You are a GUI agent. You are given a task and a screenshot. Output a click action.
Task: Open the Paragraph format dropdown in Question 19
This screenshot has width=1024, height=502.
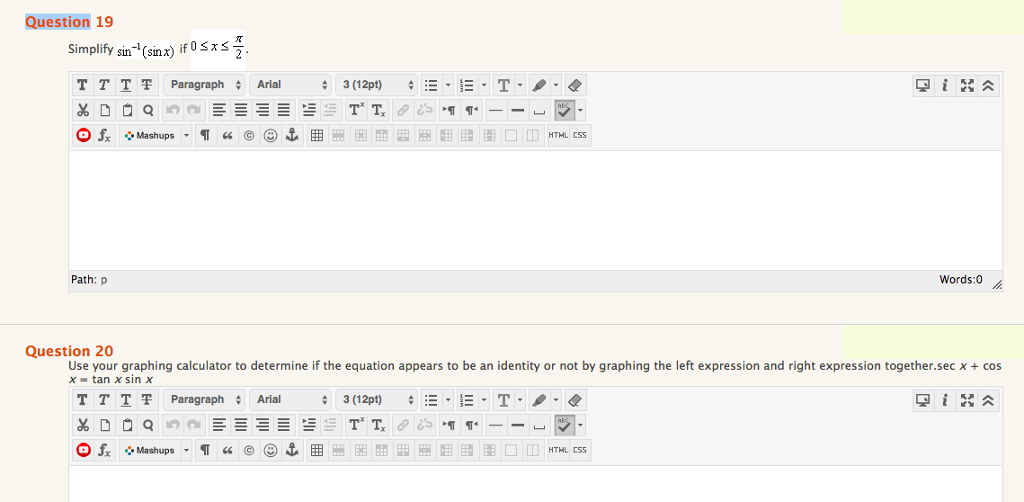pyautogui.click(x=204, y=85)
